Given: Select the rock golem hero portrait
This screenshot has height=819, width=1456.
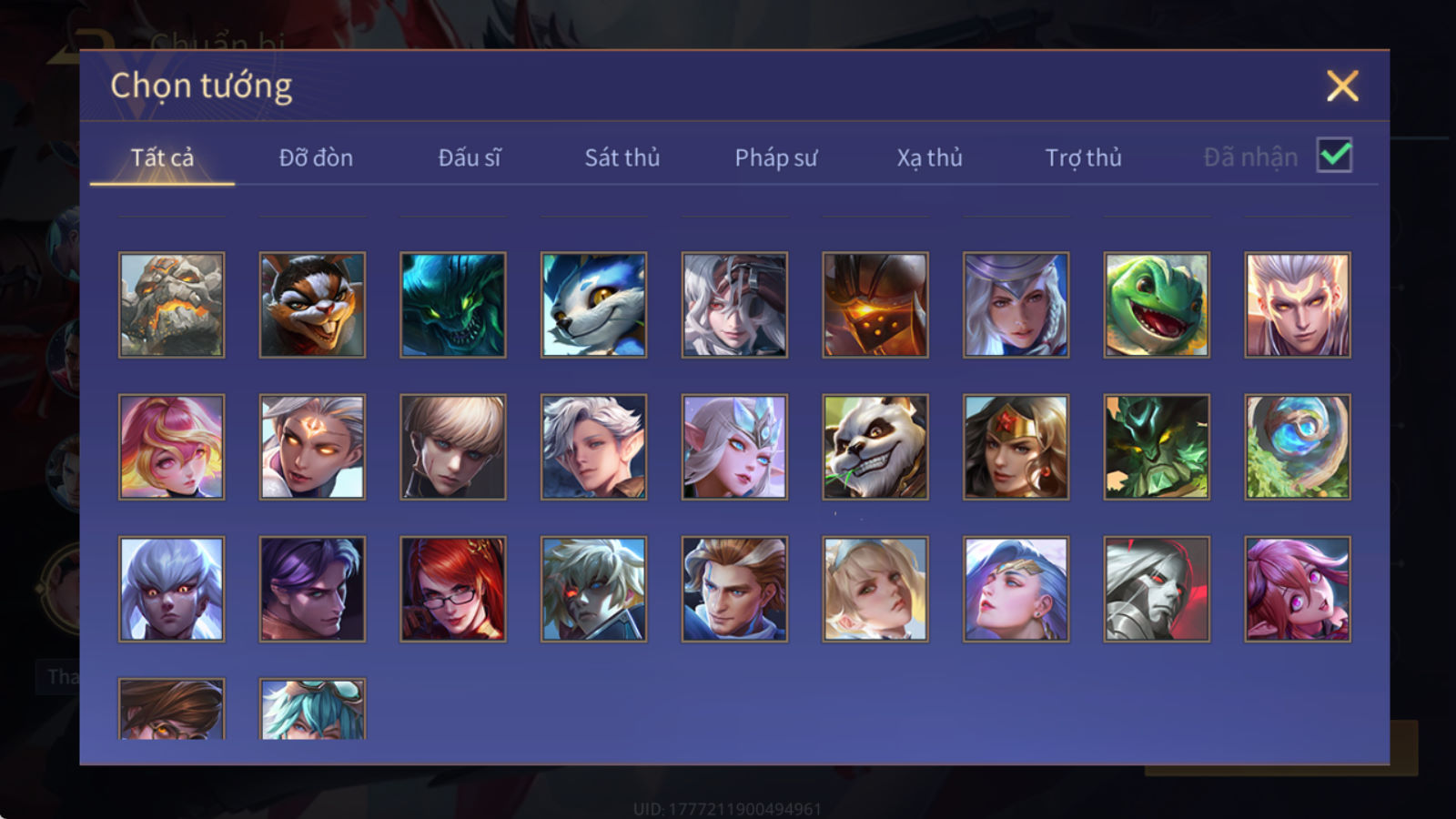Looking at the screenshot, I should tap(171, 305).
